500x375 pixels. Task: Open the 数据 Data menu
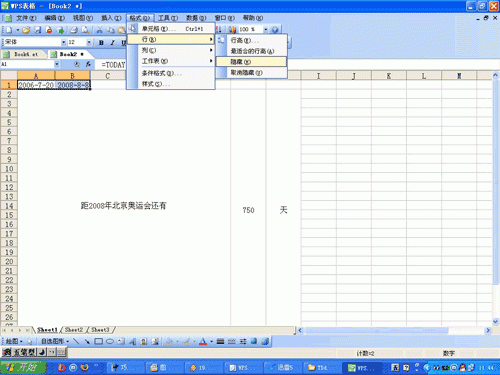pos(196,18)
